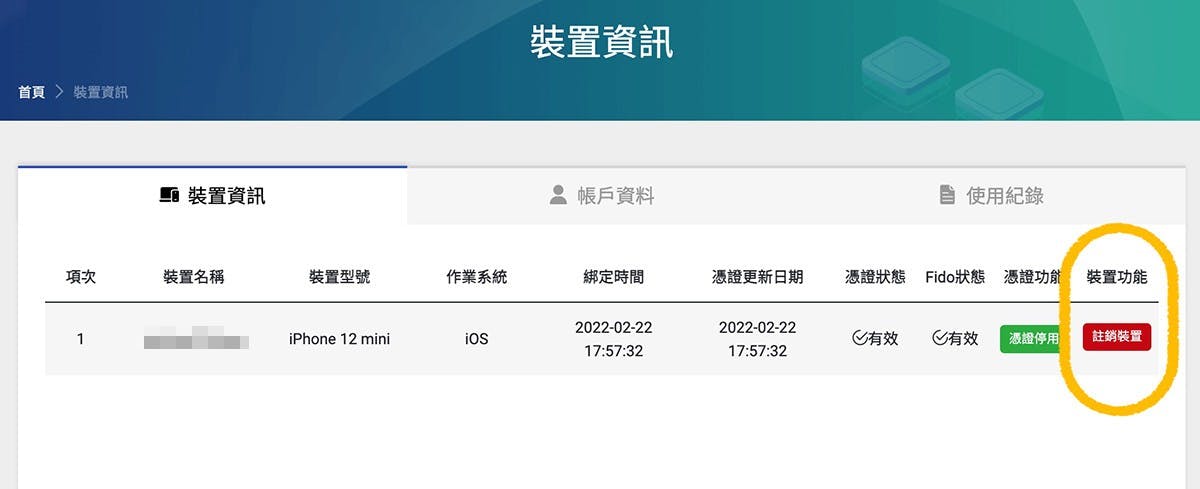The height and width of the screenshot is (489, 1200).
Task: Click the green 憑證停用 button
Action: (x=1030, y=338)
